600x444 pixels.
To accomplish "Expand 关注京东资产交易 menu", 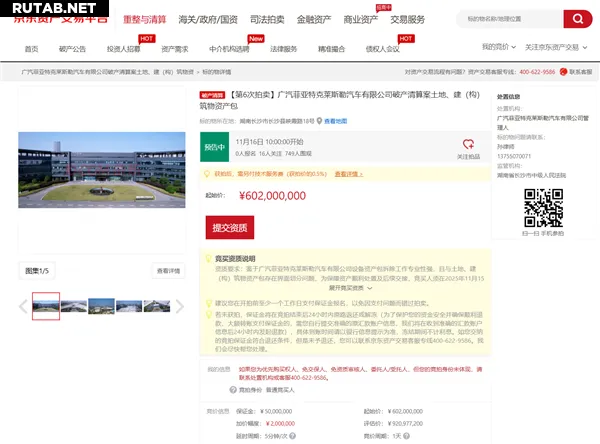I will pos(555,47).
